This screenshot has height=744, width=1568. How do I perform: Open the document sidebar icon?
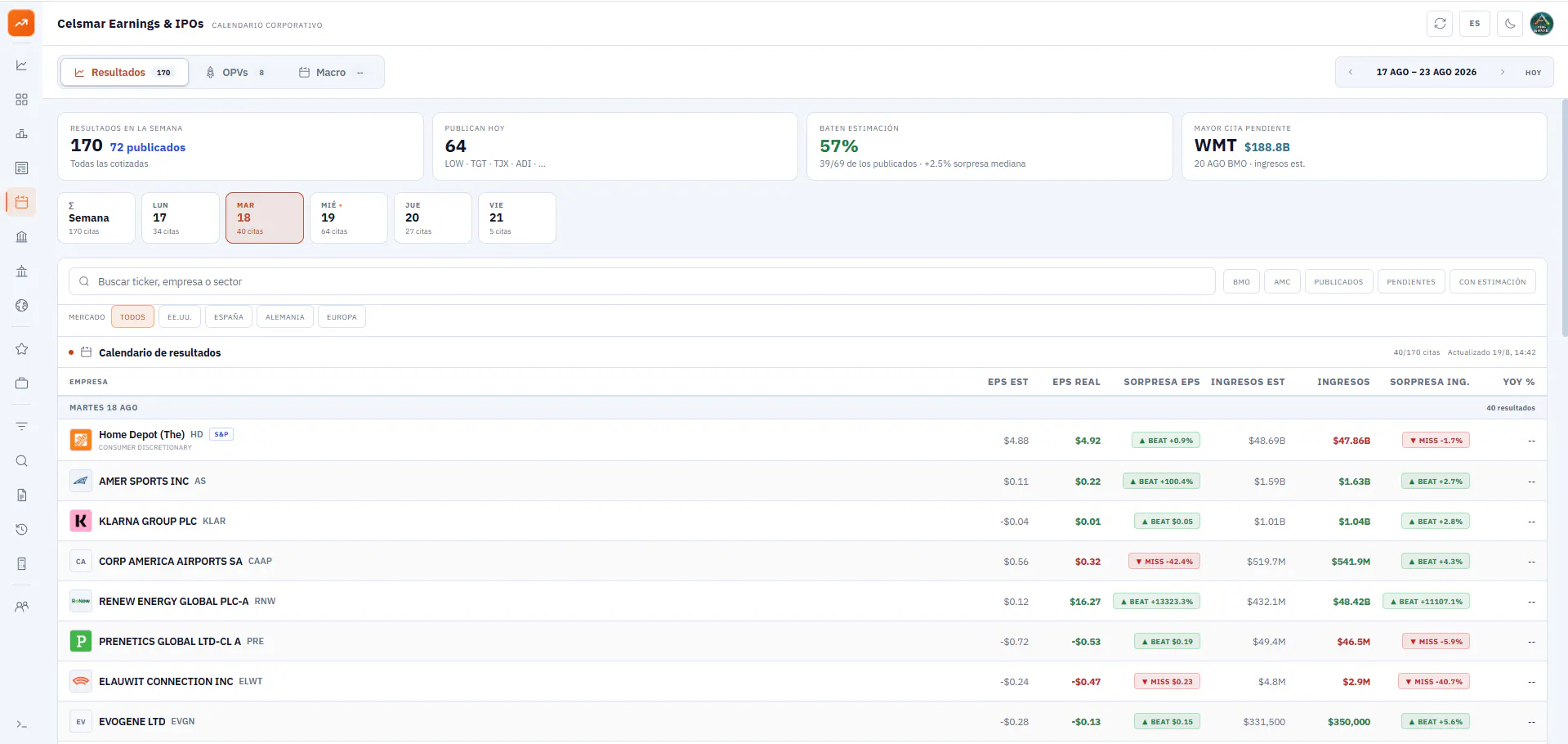tap(22, 495)
